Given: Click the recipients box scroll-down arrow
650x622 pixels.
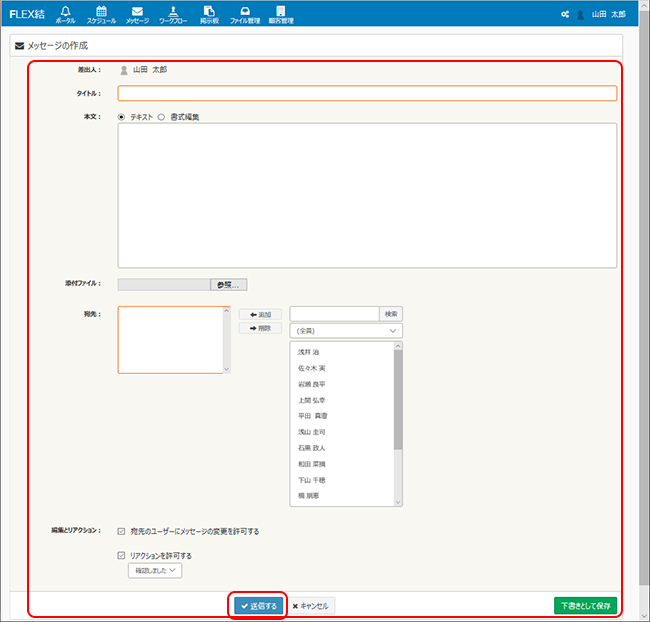Looking at the screenshot, I should point(226,369).
